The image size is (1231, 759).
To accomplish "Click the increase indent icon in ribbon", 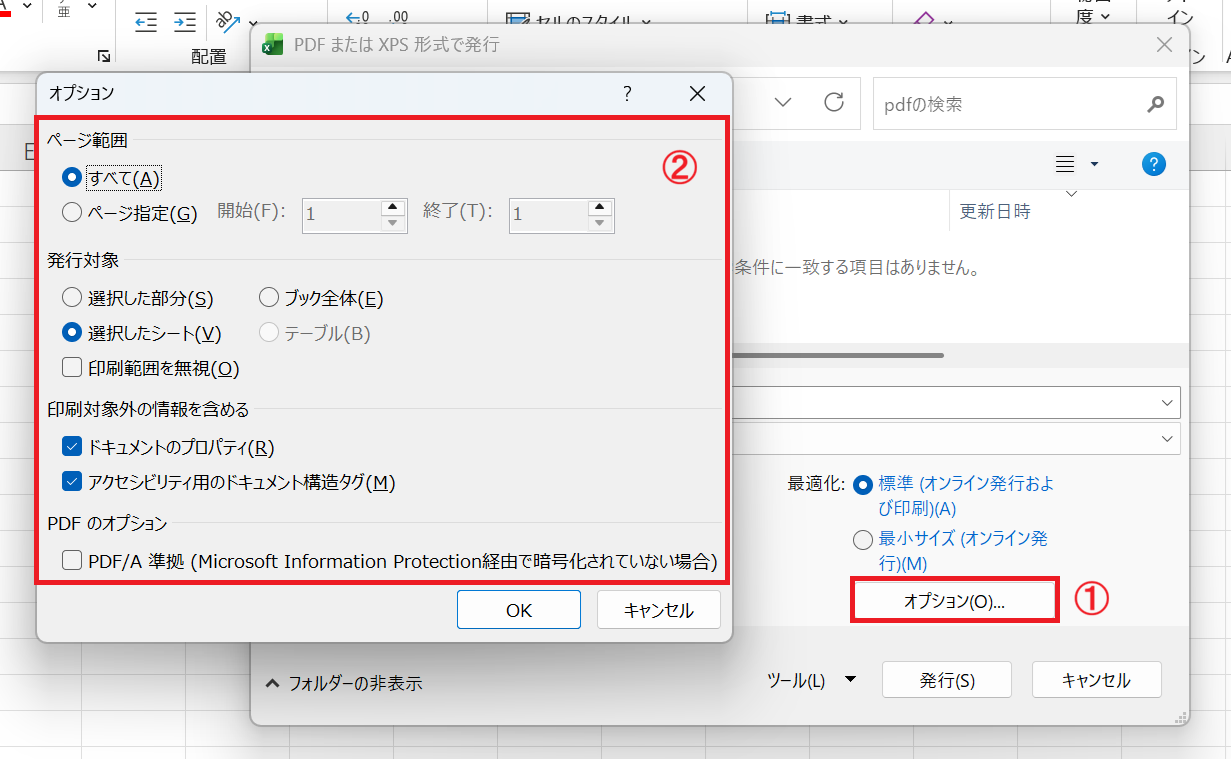I will tap(185, 22).
